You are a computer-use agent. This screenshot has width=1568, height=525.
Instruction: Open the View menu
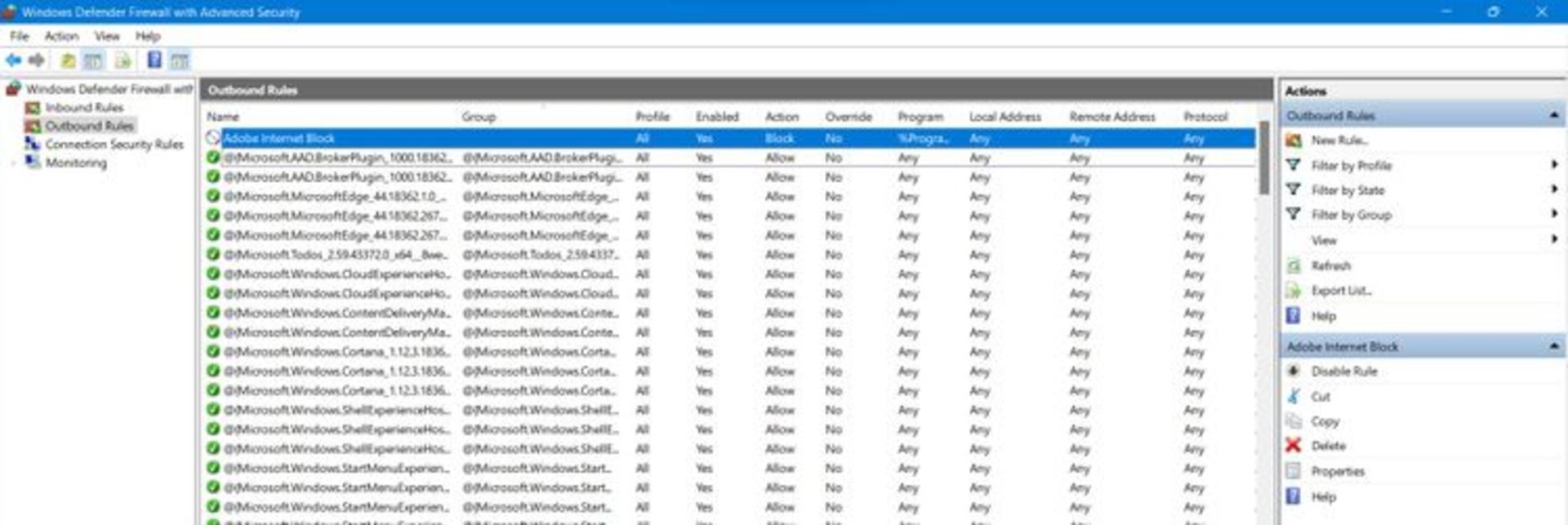[x=107, y=36]
